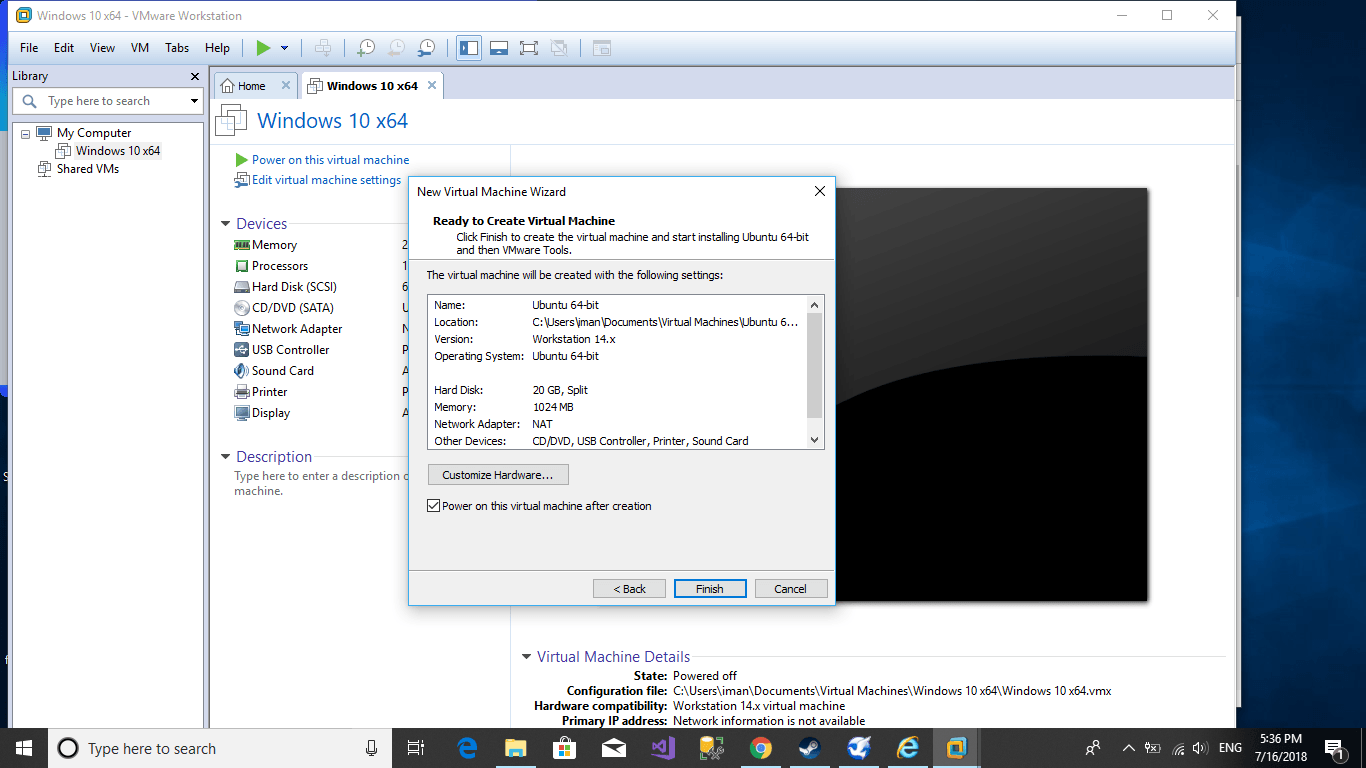Click the Back button in wizard
1366x768 pixels.
pyautogui.click(x=629, y=589)
